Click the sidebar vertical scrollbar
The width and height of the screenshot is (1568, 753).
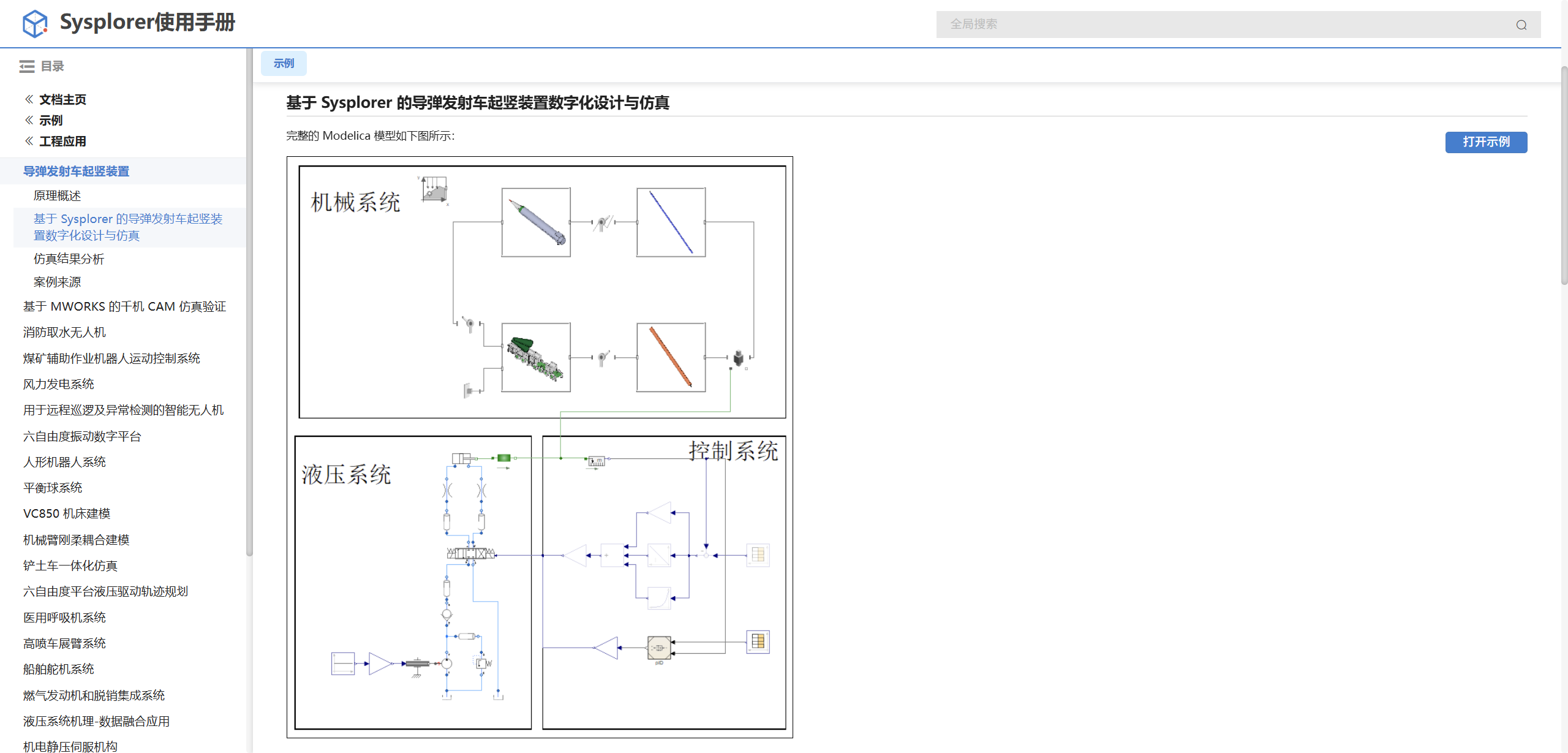pos(249,303)
